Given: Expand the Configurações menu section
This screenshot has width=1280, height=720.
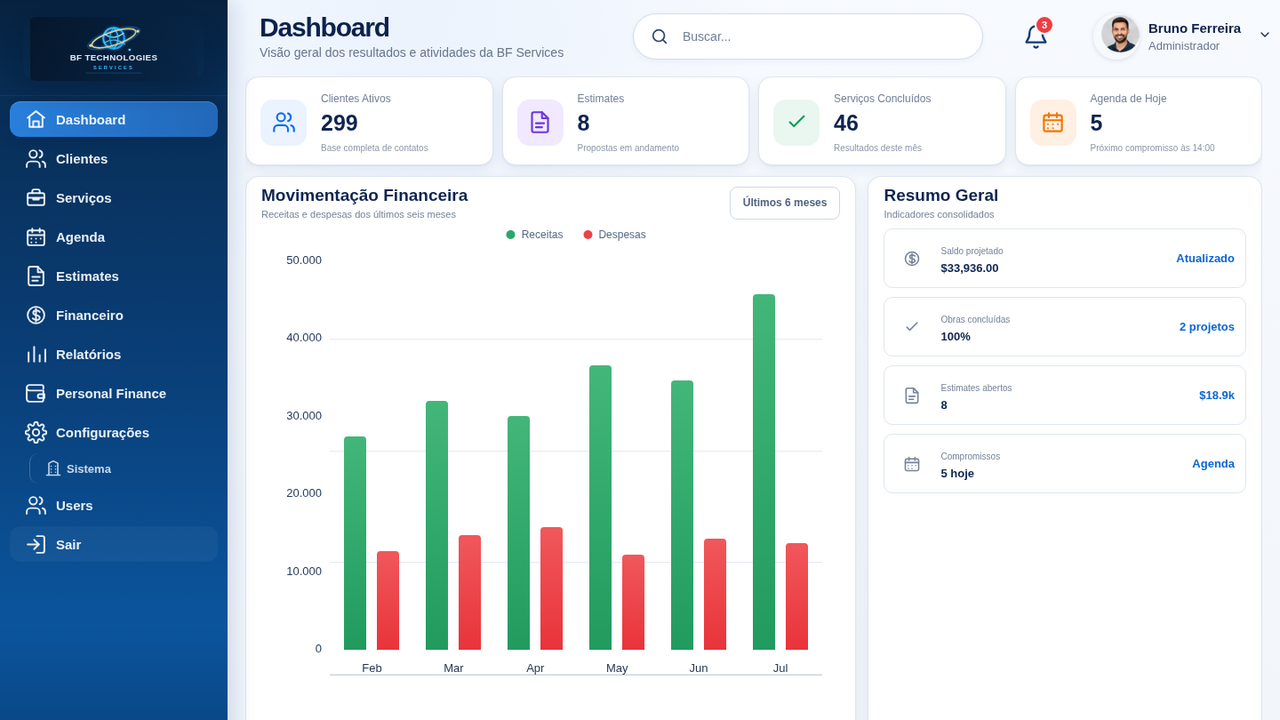Looking at the screenshot, I should (114, 433).
